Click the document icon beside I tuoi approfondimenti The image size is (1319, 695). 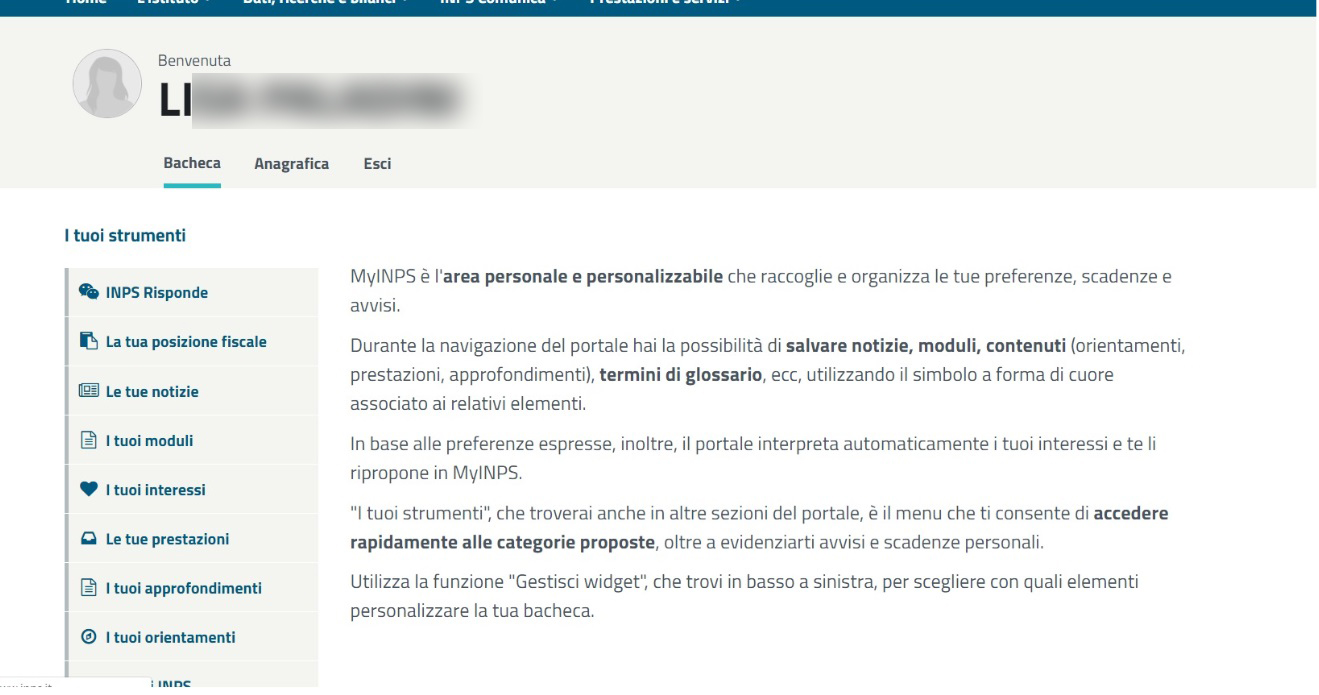[x=88, y=588]
